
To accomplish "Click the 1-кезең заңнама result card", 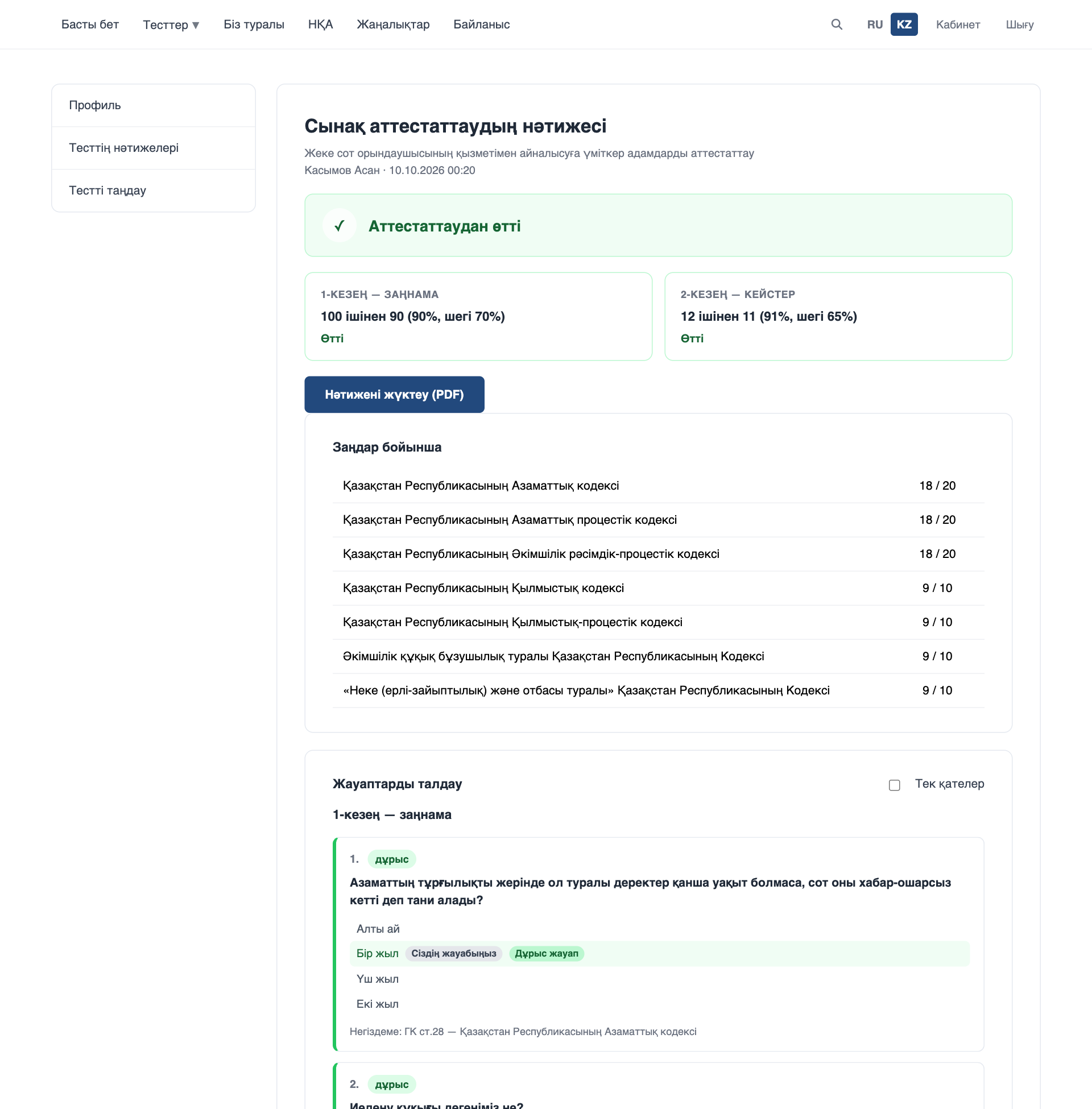I will 478,316.
